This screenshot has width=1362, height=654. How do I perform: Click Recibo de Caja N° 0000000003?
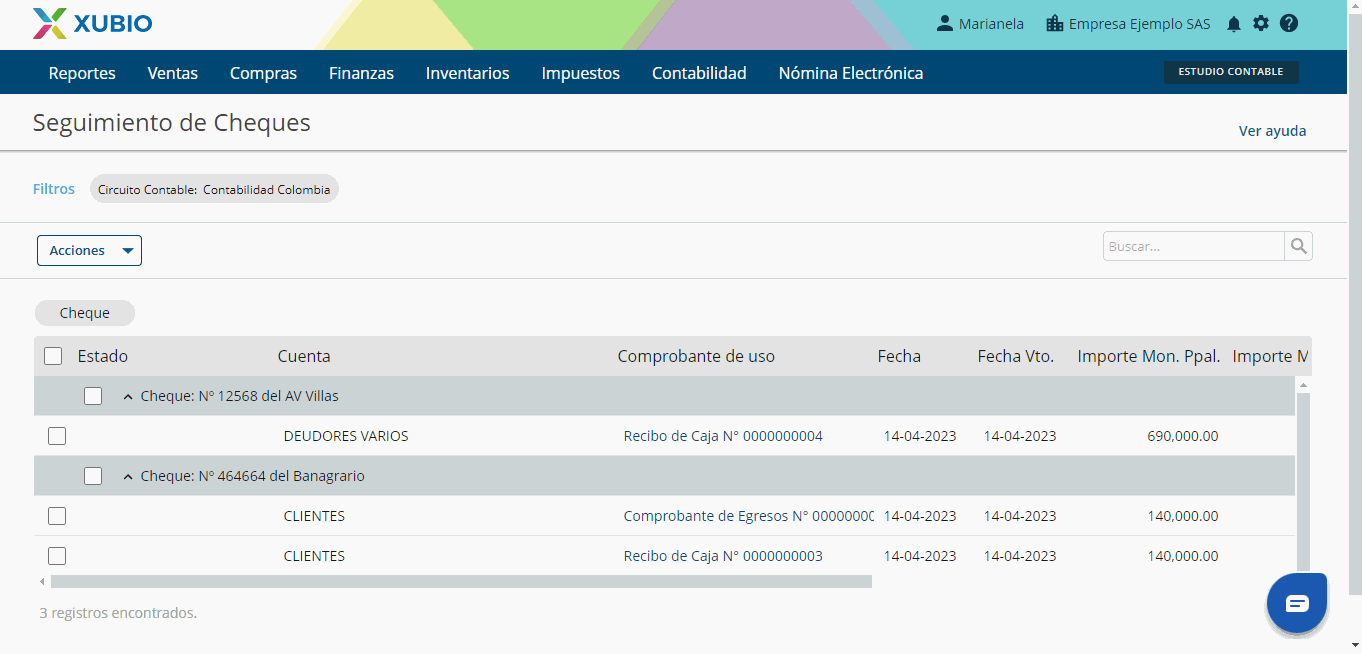(x=723, y=556)
